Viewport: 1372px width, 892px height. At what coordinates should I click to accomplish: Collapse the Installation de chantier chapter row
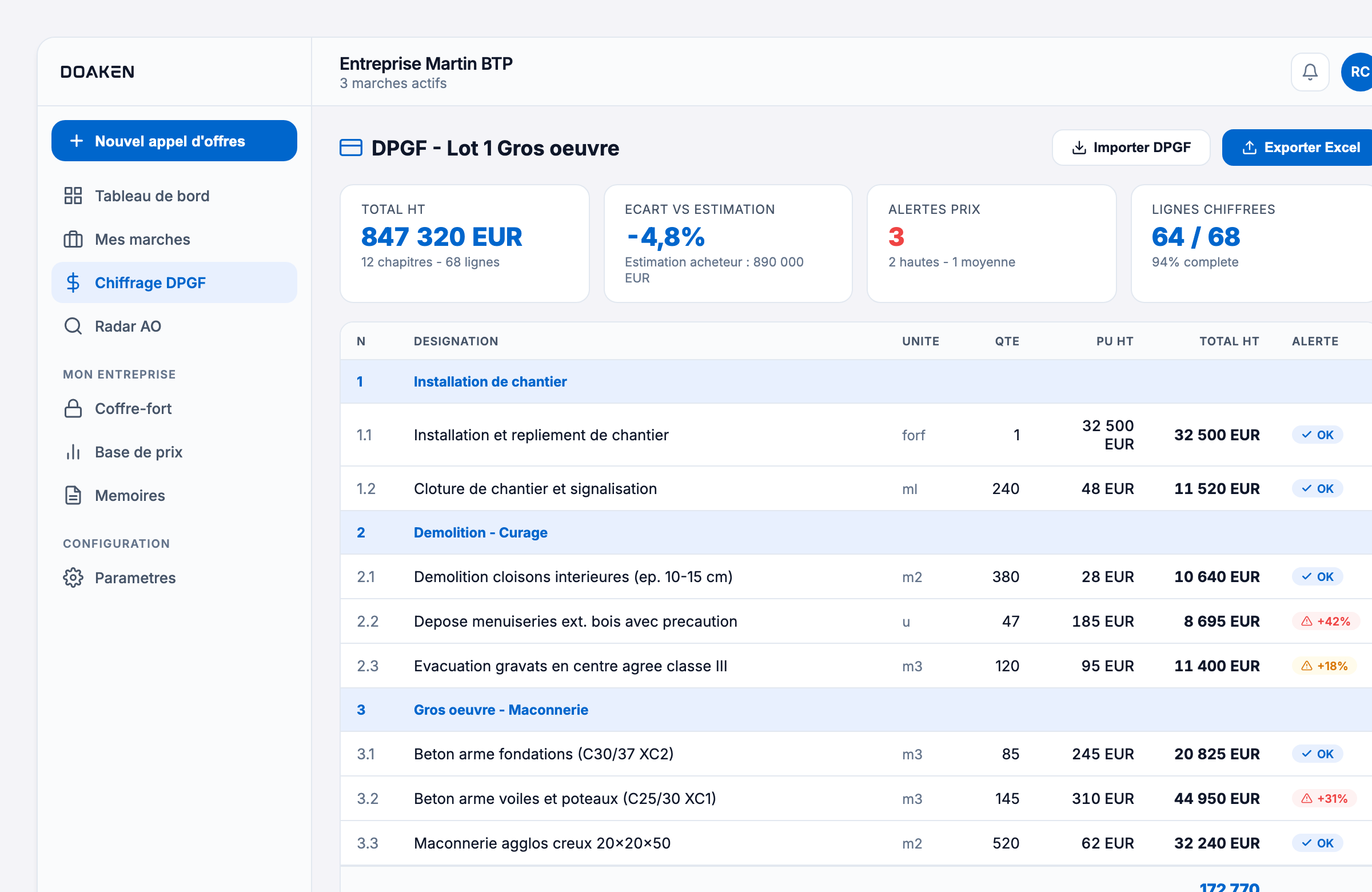490,382
